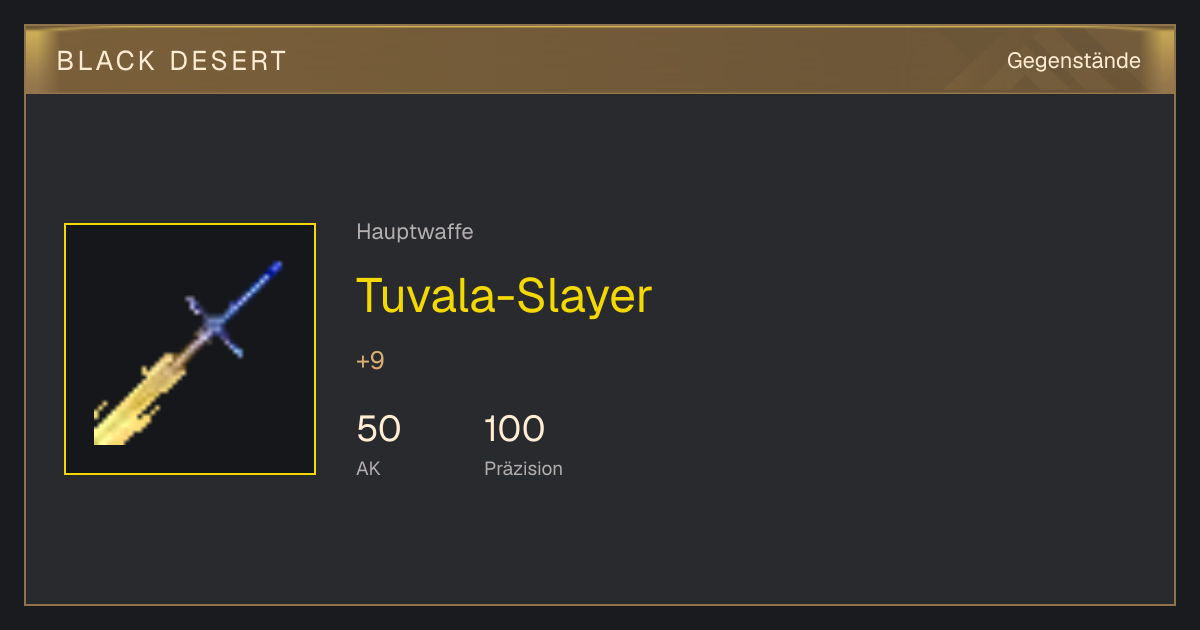Click the 50 attack value
The image size is (1200, 630).
379,429
